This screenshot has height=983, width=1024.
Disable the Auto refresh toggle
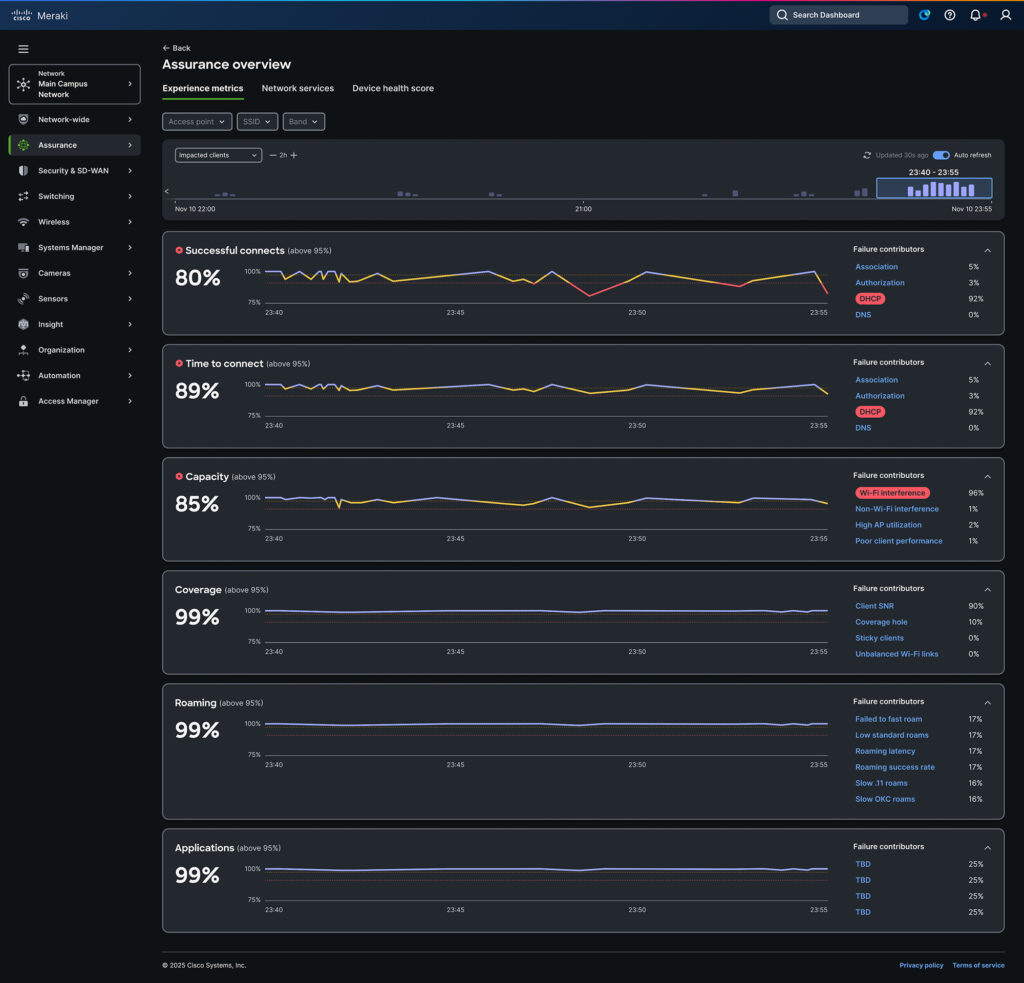(941, 155)
